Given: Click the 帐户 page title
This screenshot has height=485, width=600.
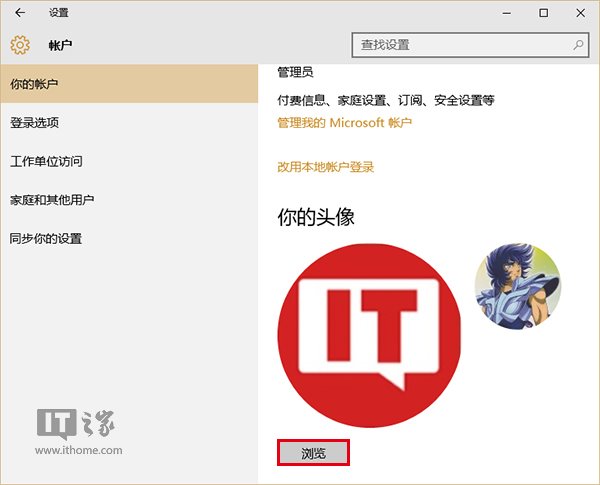Looking at the screenshot, I should tap(60, 45).
